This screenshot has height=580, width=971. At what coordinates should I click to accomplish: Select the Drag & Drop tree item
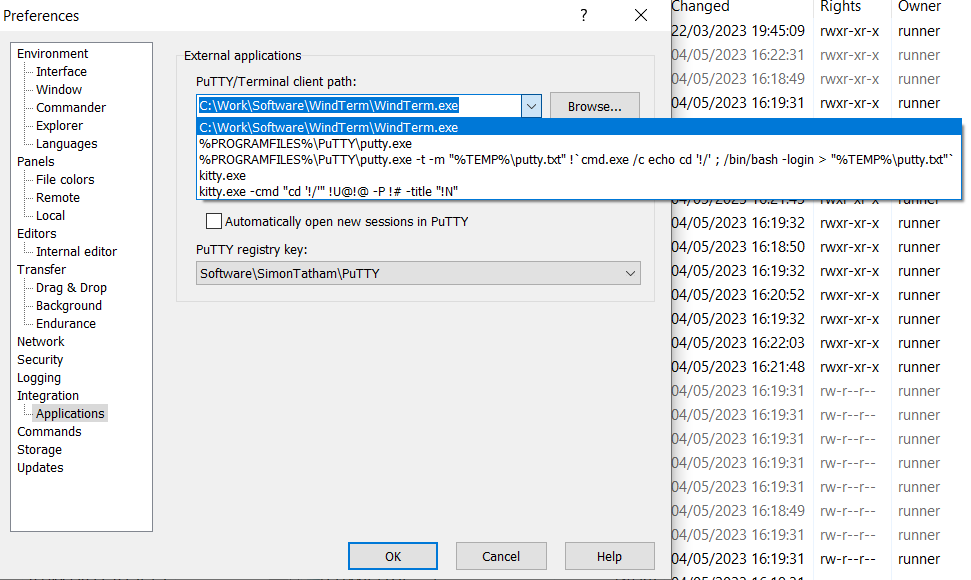coord(71,287)
